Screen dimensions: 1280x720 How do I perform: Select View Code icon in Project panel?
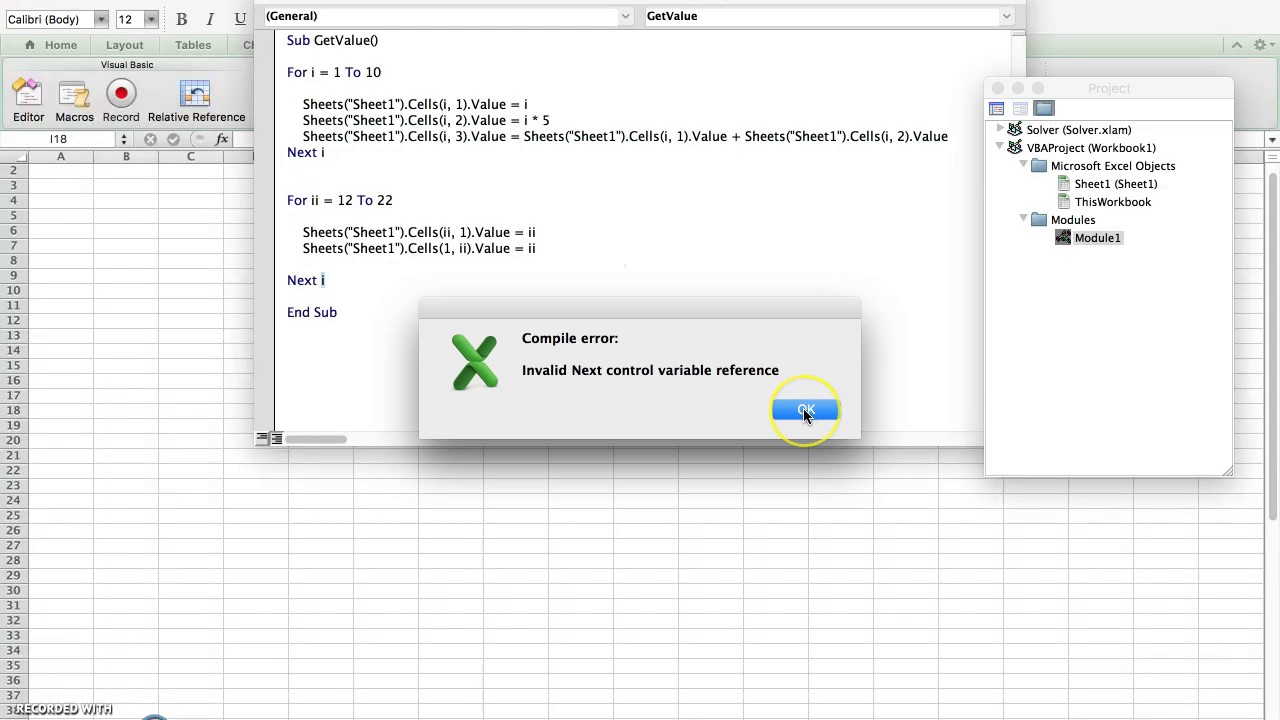coord(996,108)
